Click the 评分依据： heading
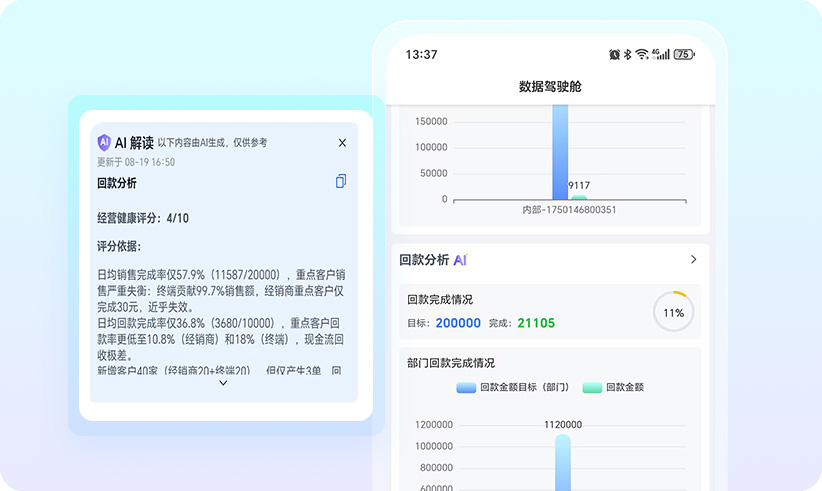Screen dimensions: 822x491 119,246
